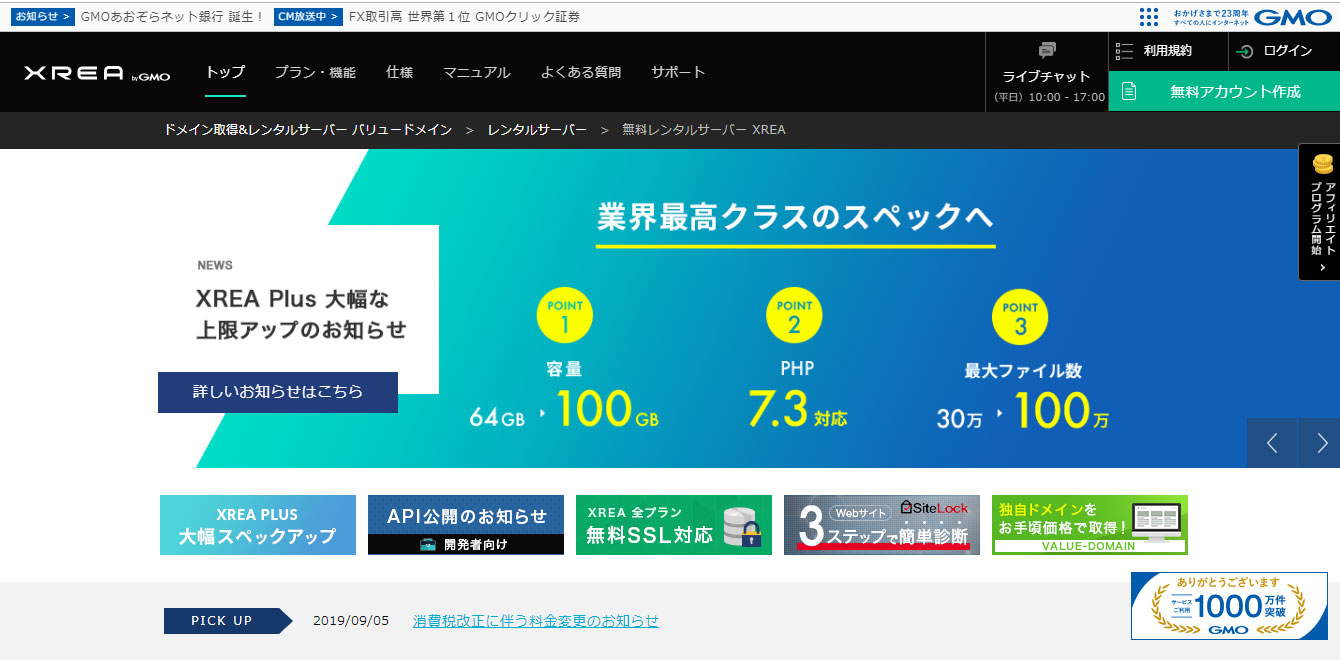Click the login arrow icon
This screenshot has width=1340, height=660.
tap(1245, 52)
